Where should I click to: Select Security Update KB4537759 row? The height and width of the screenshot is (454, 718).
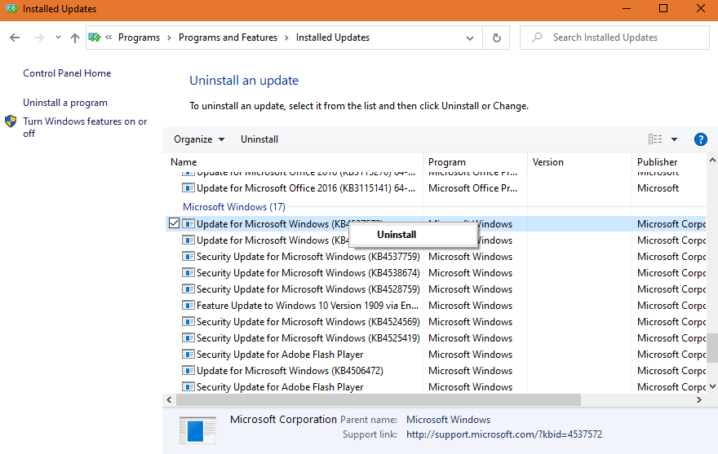pos(308,257)
